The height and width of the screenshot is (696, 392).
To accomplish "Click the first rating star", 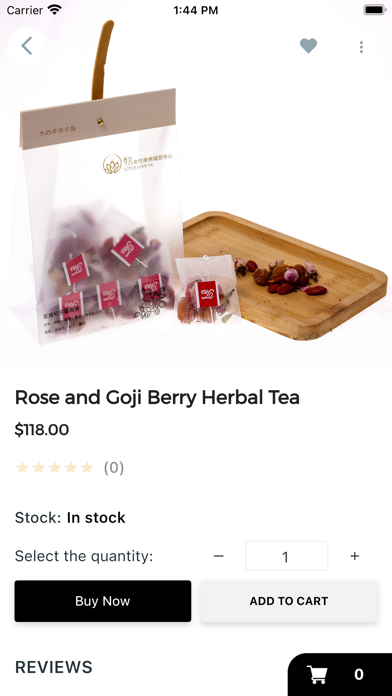I will (22, 467).
